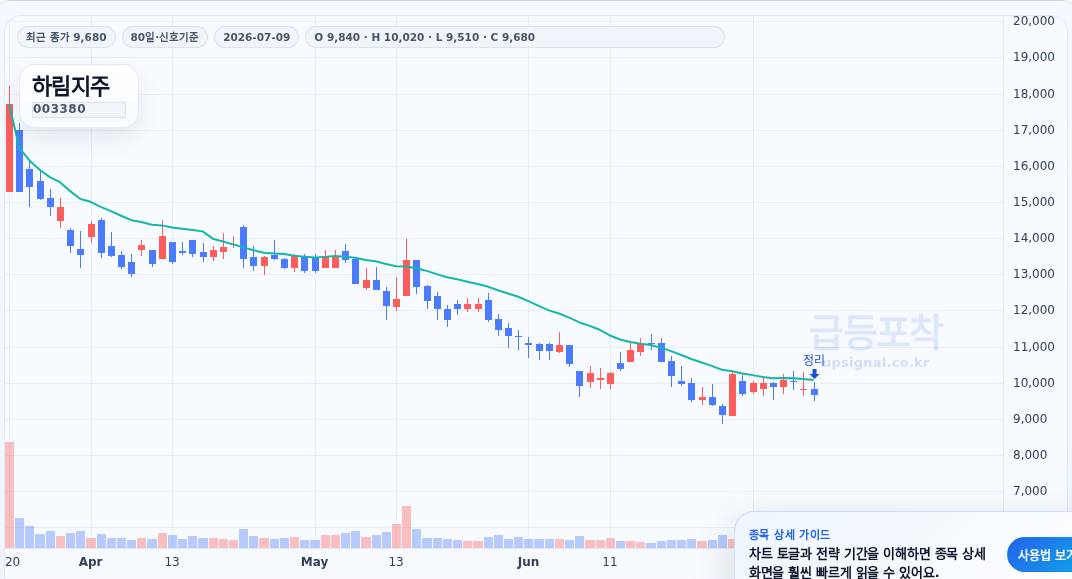Viewport: 1072px width, 579px height.
Task: Click the Apr label on the time axis
Action: click(x=90, y=562)
